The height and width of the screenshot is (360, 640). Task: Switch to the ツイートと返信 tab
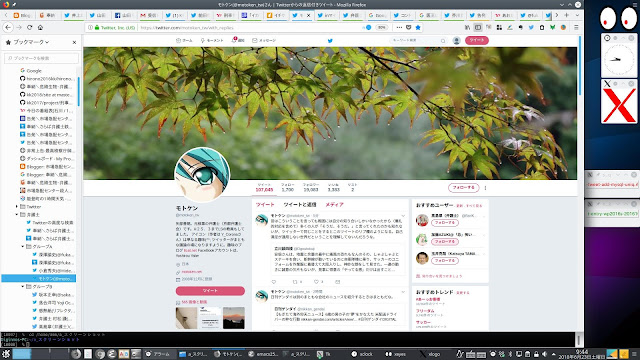pos(300,204)
